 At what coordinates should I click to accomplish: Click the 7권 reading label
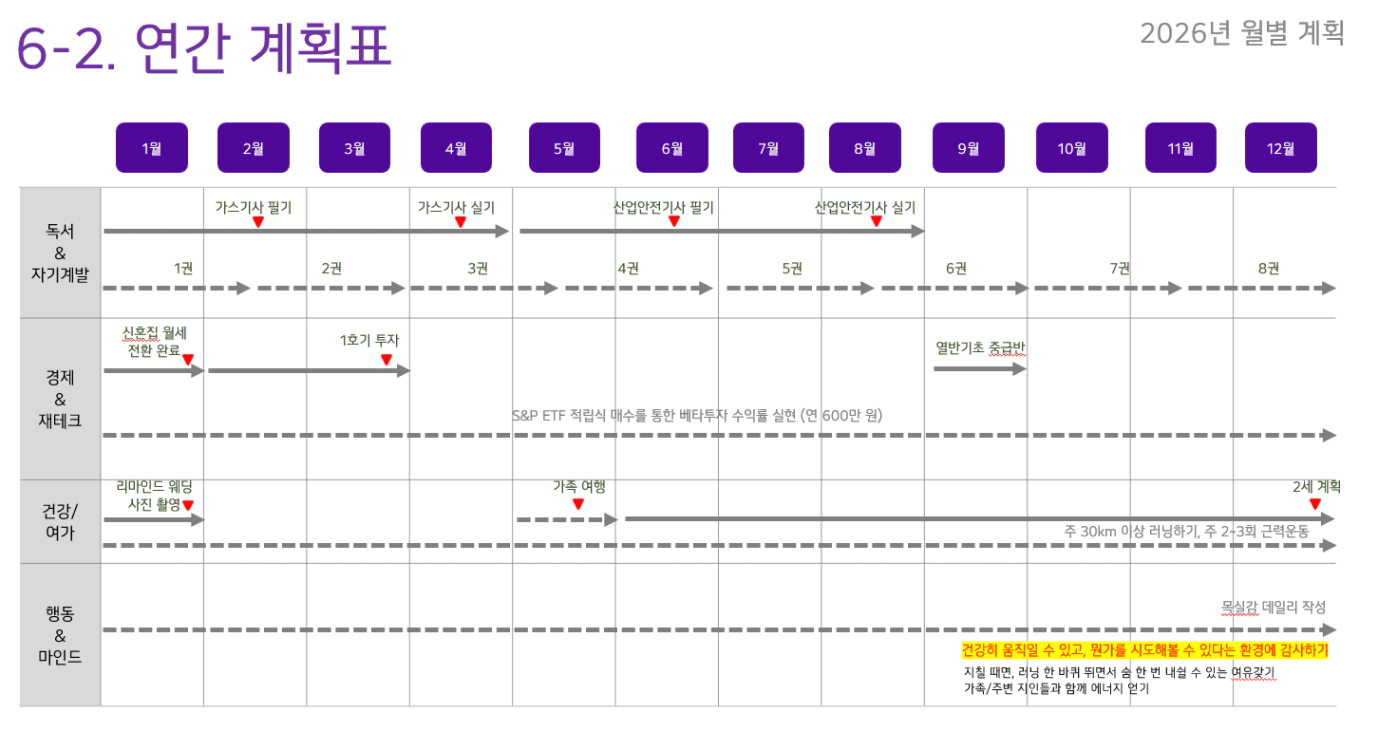1120,268
